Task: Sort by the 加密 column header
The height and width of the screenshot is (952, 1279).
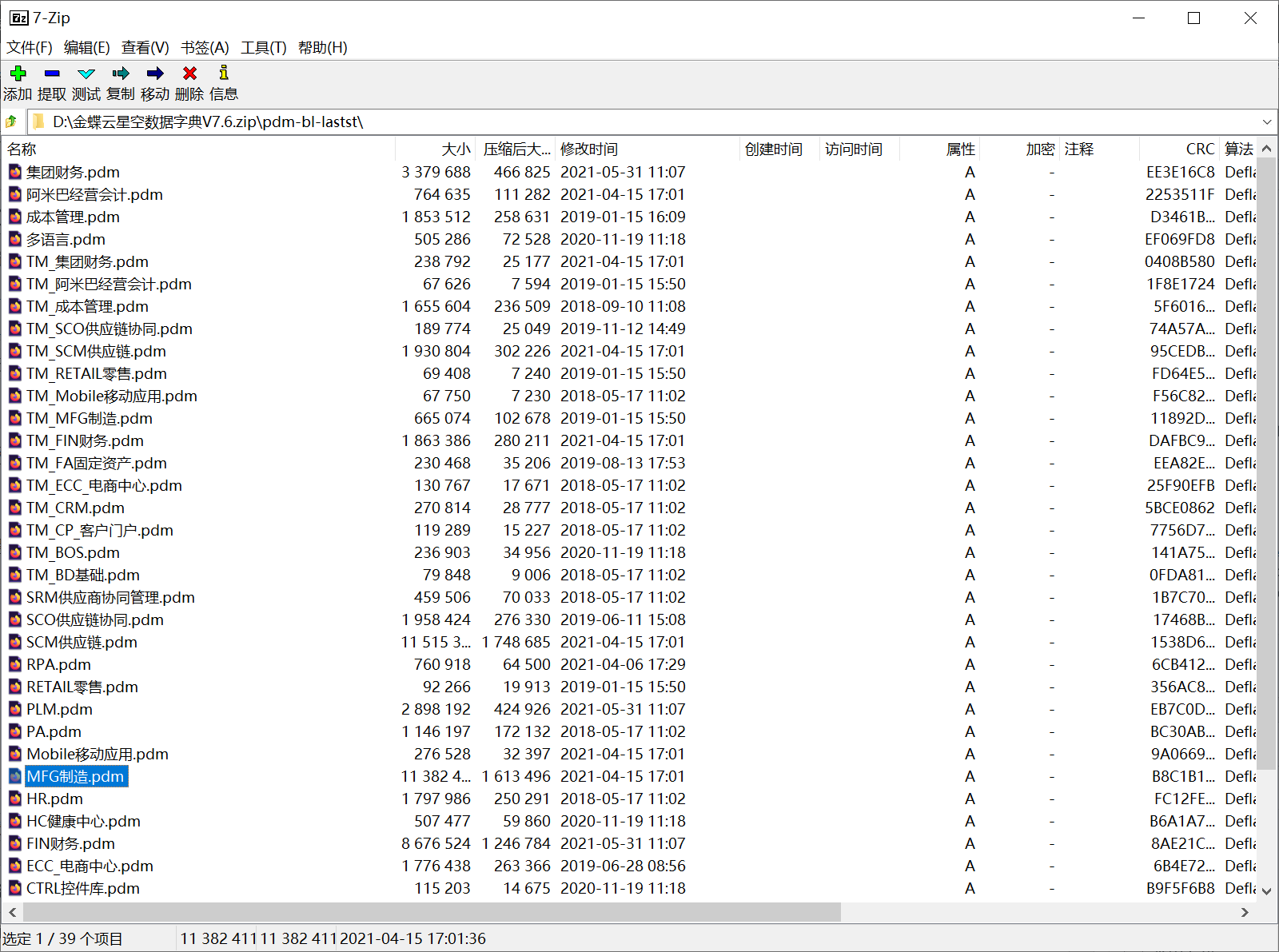Action: (x=1019, y=149)
